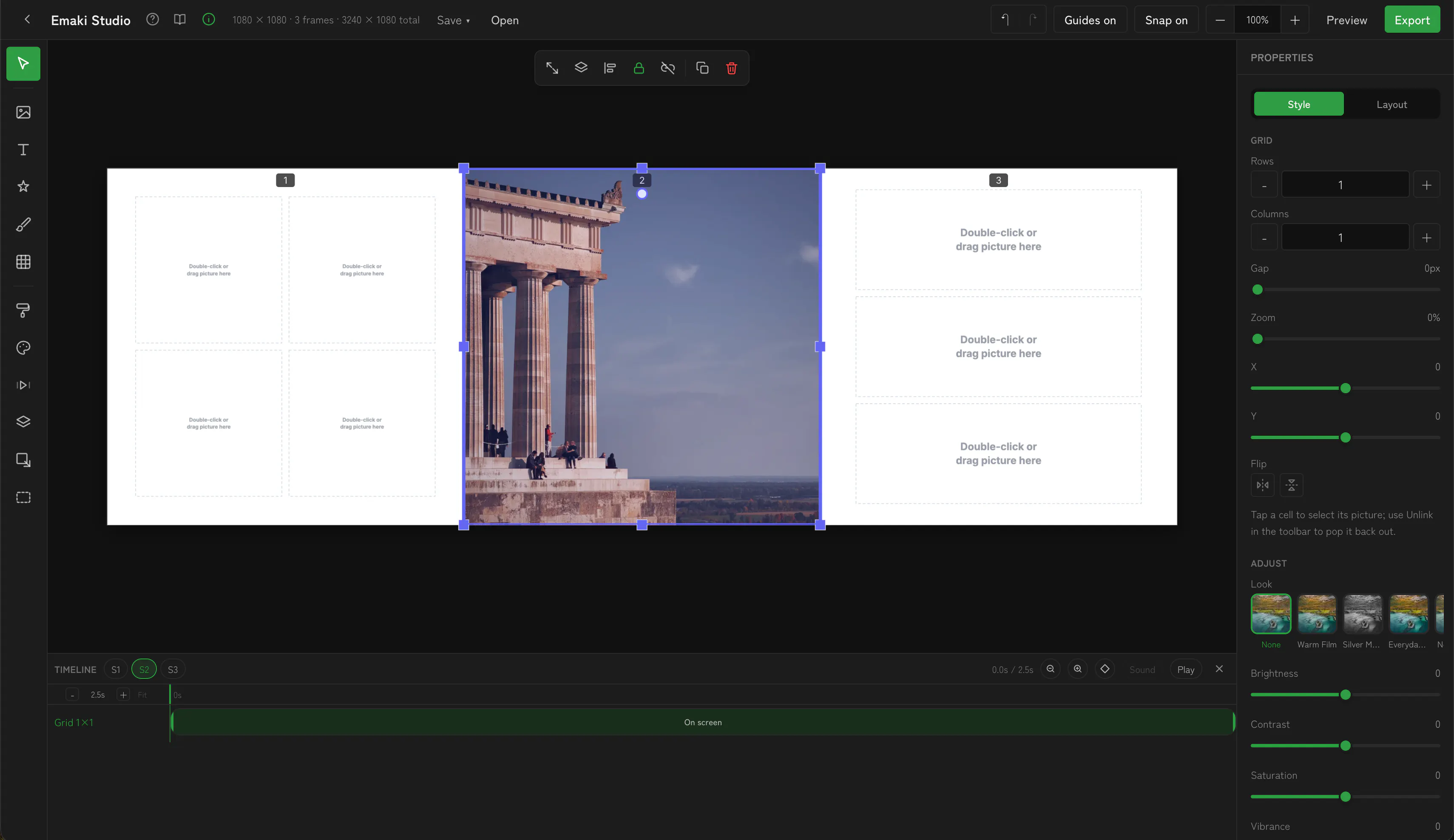Select the Brush tool

[x=23, y=224]
